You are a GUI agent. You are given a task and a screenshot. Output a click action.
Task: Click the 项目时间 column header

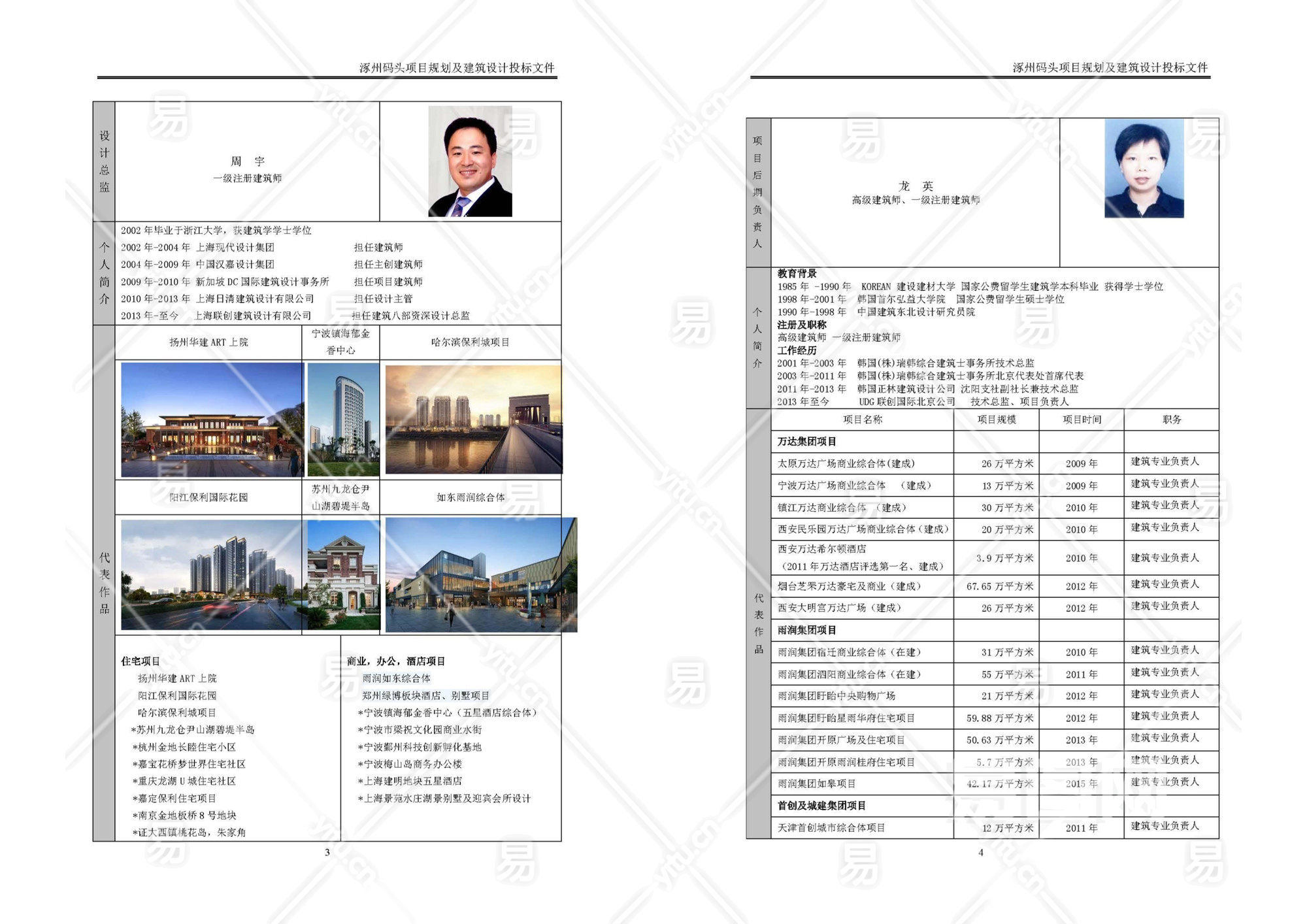click(1082, 420)
